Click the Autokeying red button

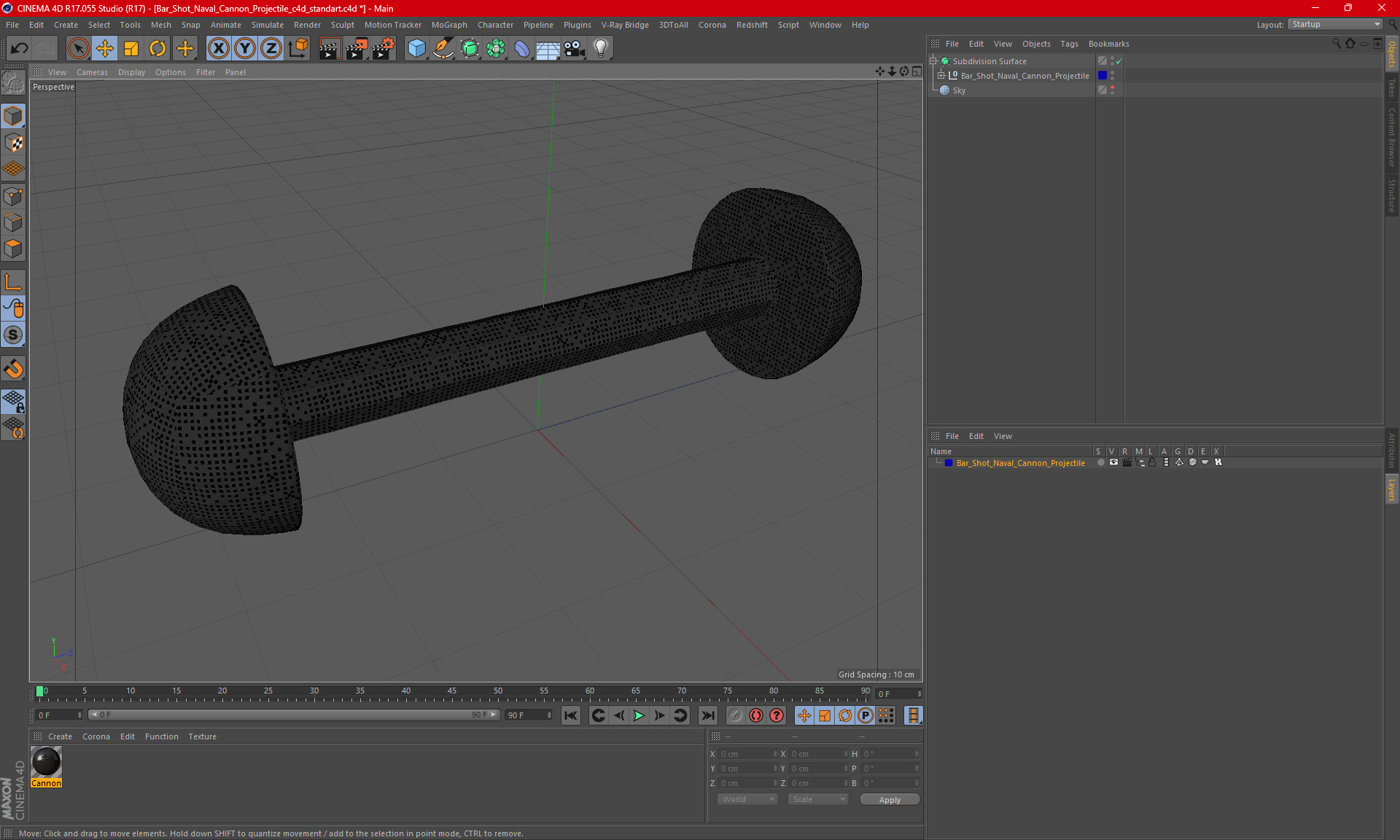click(x=756, y=715)
